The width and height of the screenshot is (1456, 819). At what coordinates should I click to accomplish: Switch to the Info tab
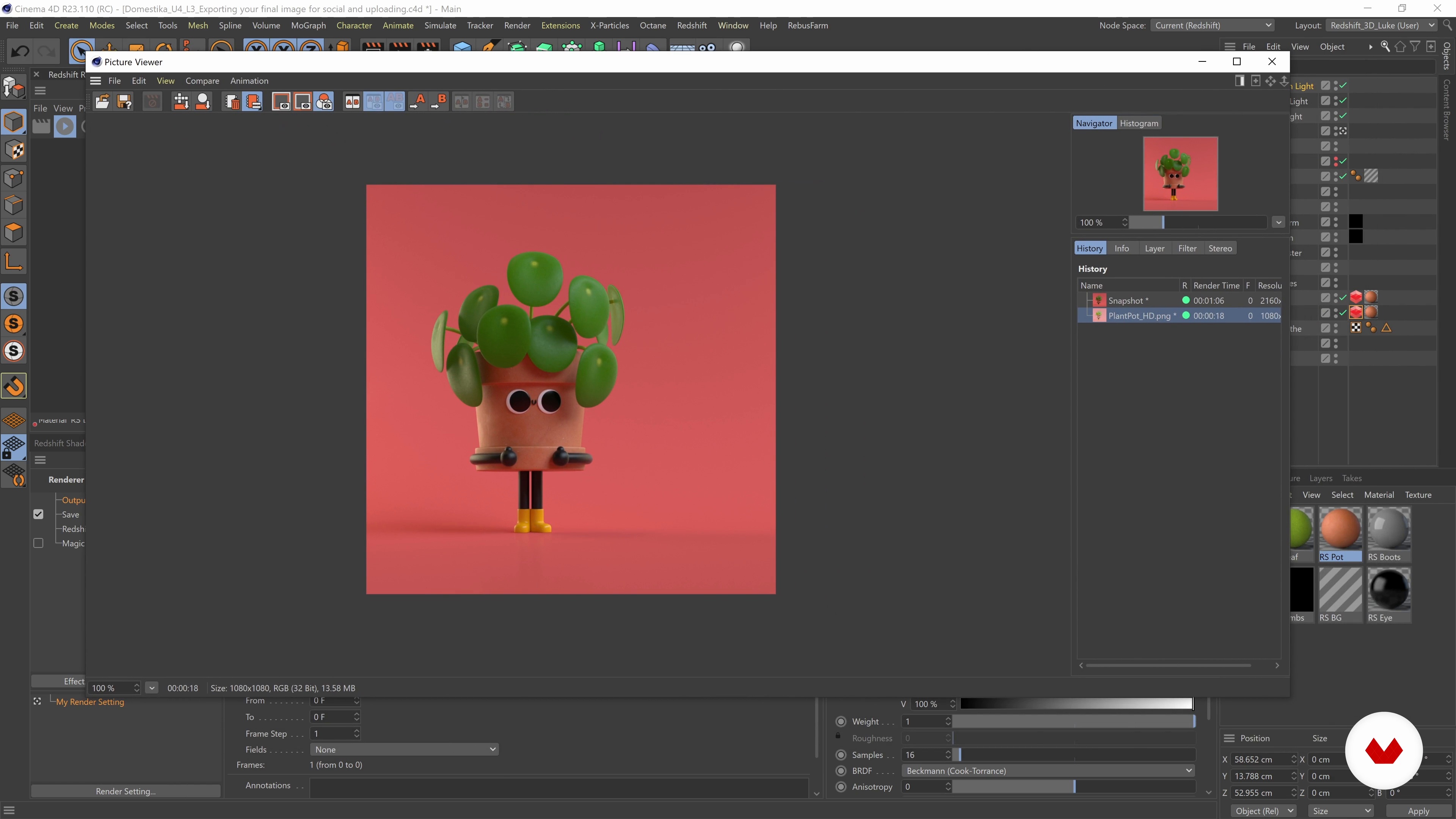1122,248
